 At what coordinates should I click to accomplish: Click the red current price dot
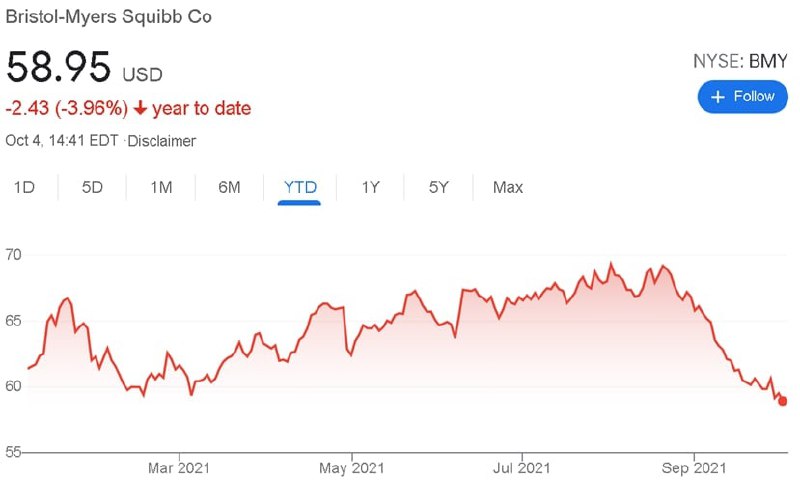pyautogui.click(x=783, y=401)
